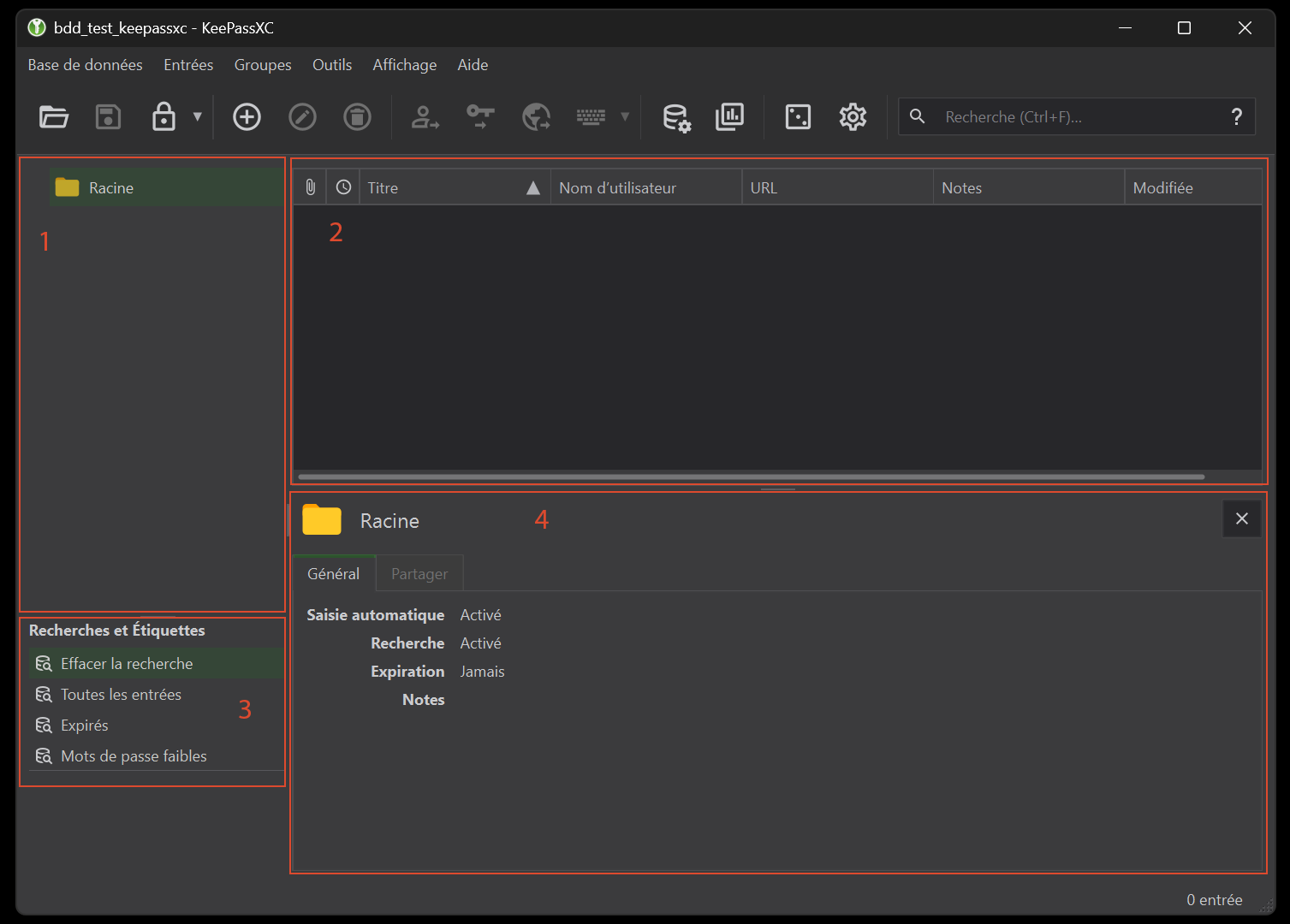
Task: Click the search help question mark
Action: coord(1236,116)
